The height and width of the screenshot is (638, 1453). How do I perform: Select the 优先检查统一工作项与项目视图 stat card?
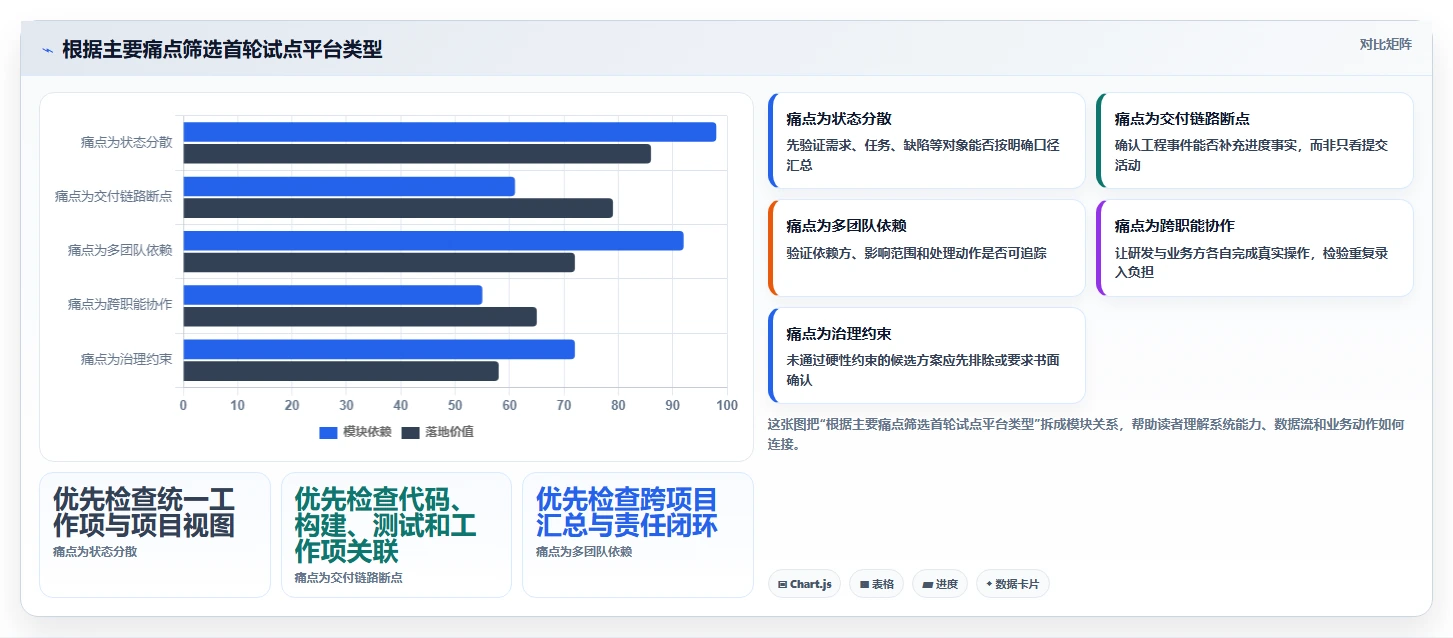(155, 535)
